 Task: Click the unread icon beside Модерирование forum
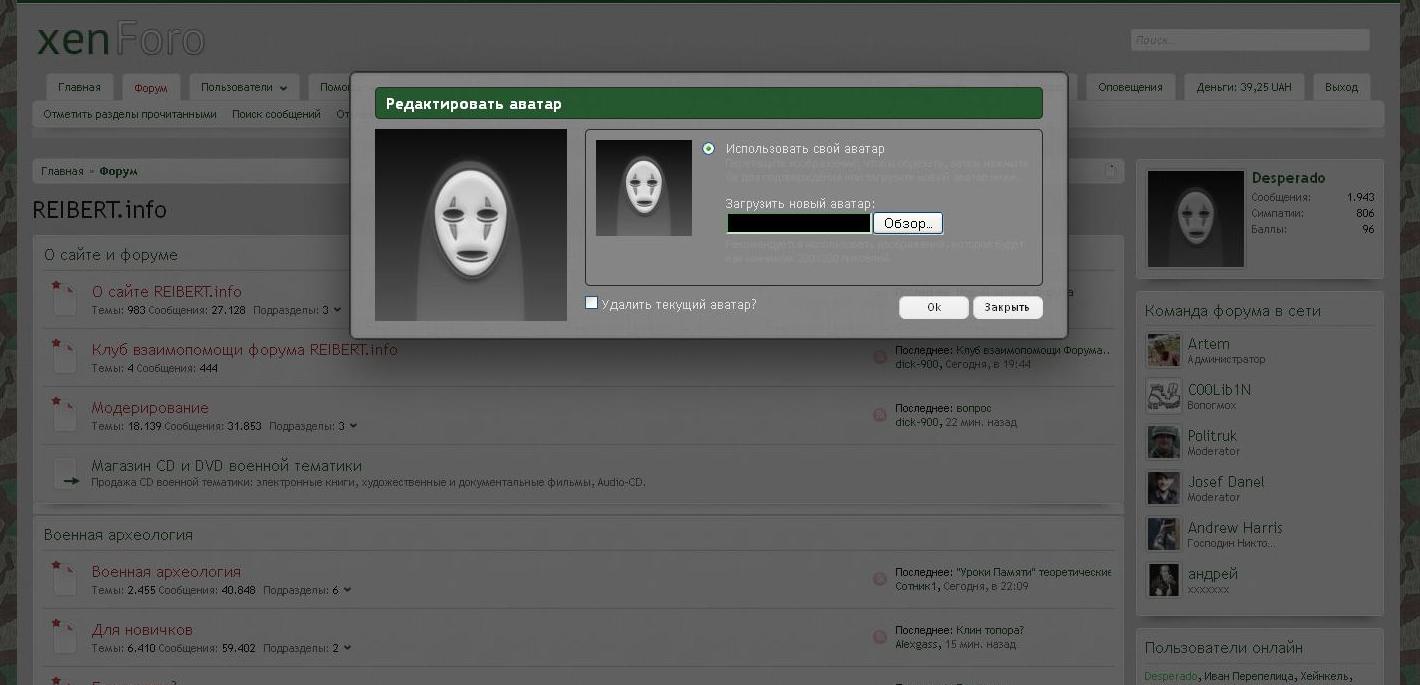click(x=64, y=414)
